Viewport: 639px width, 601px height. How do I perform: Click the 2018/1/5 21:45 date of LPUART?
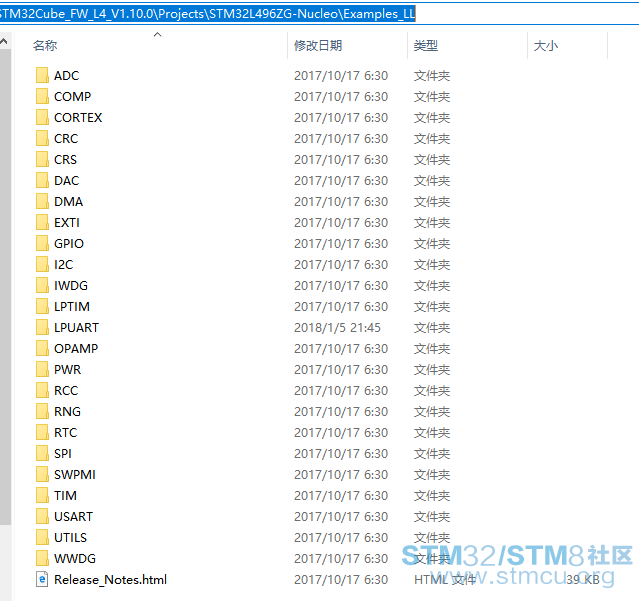337,328
